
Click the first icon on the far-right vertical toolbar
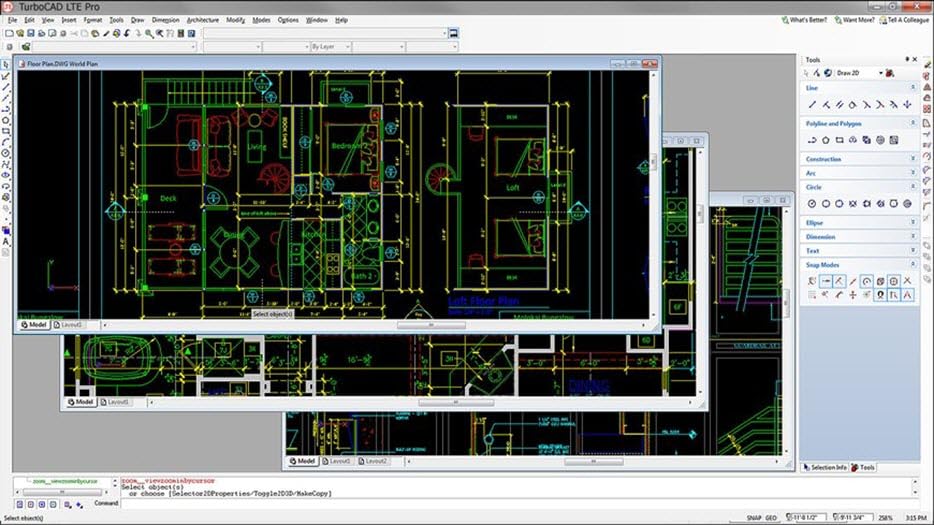927,64
